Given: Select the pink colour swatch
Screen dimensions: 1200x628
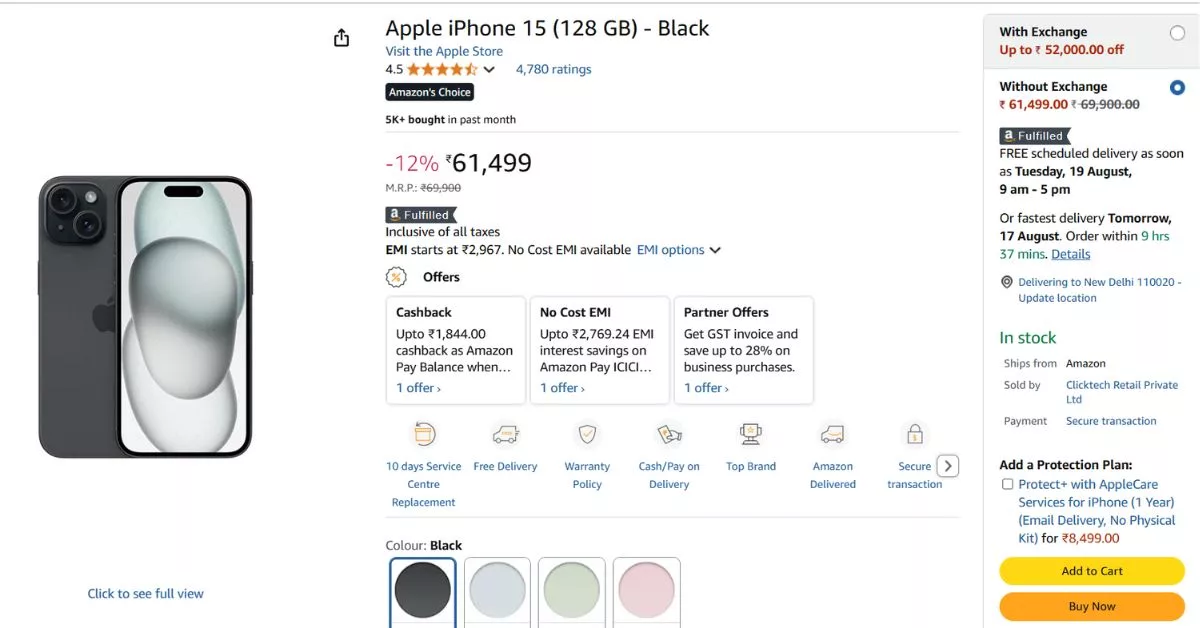Looking at the screenshot, I should point(646,592).
